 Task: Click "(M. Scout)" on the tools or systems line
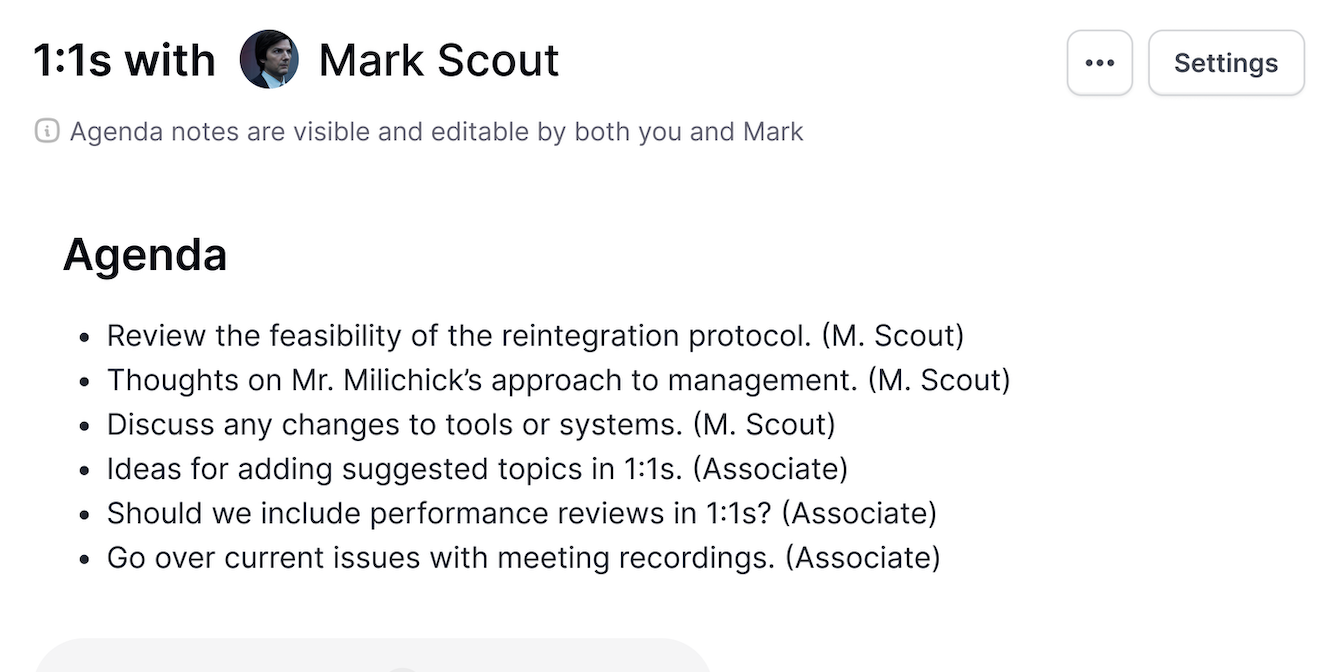coord(763,424)
